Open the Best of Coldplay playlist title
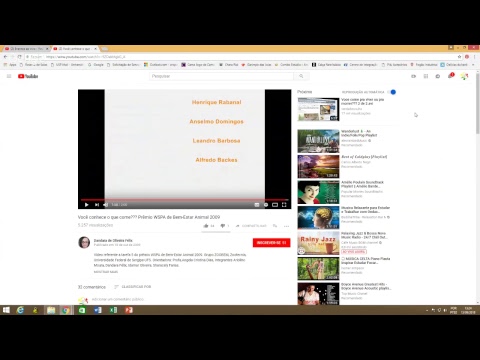The image size is (480, 360). coord(364,157)
